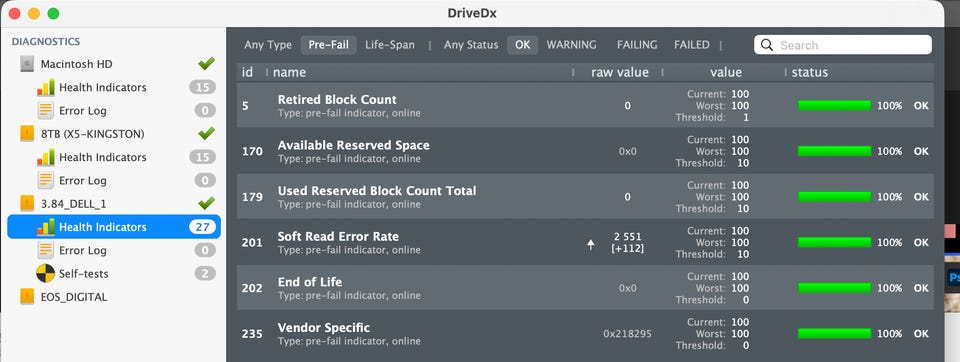
Task: Toggle the WARNING status filter
Action: [x=571, y=45]
